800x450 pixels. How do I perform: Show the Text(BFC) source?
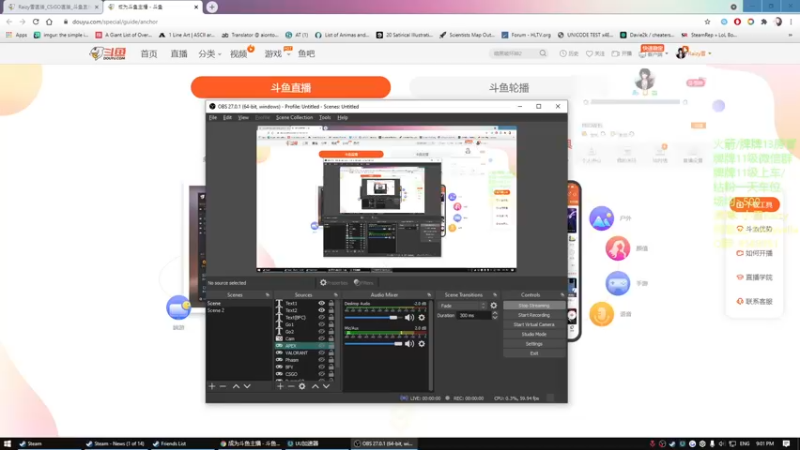point(321,317)
